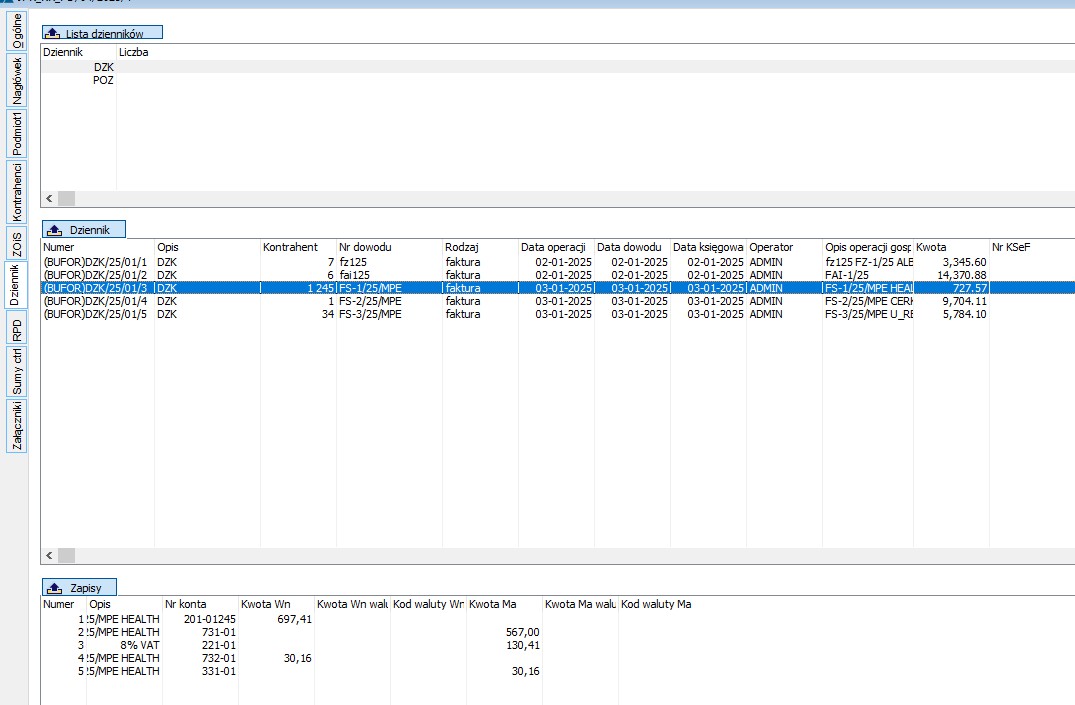
Task: Open the Ogólne vertical tab
Action: 17,29
